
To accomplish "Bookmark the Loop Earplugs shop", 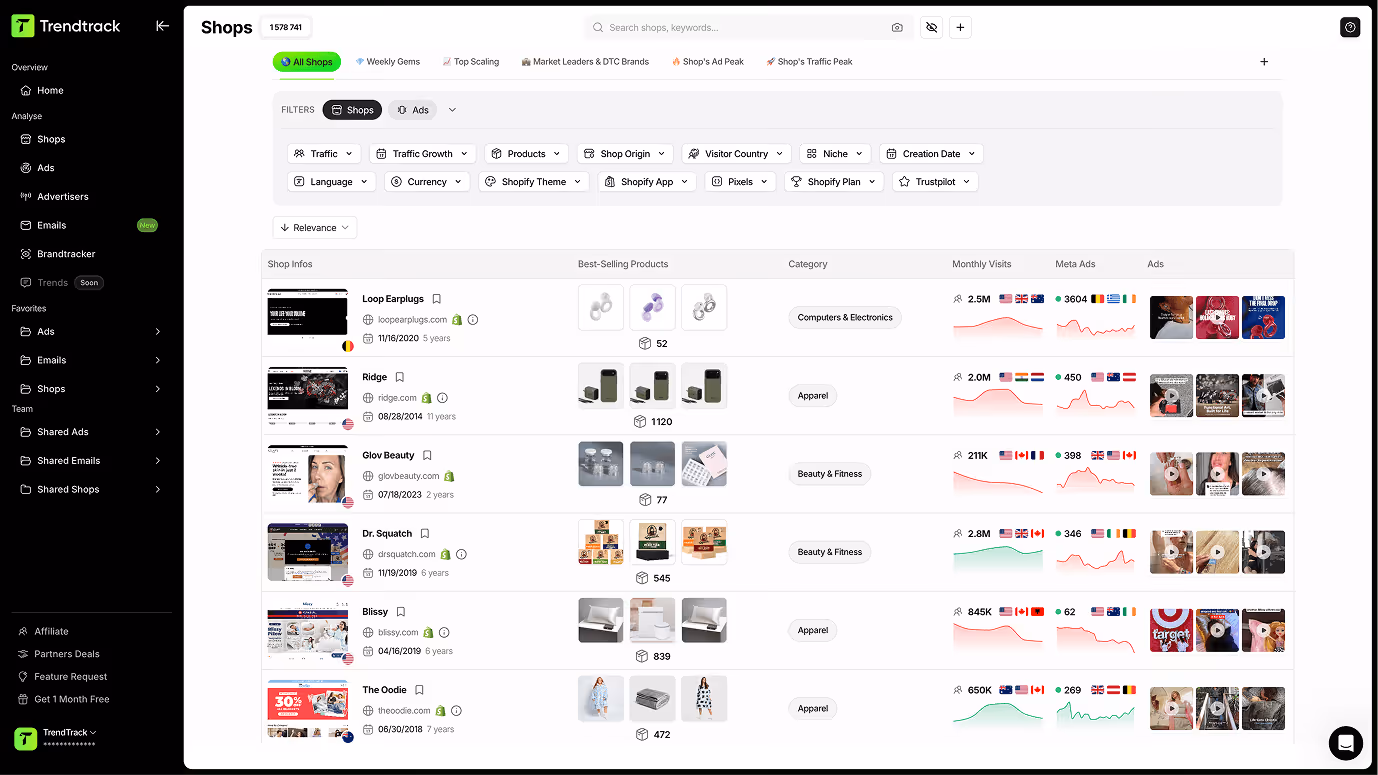I will [437, 299].
